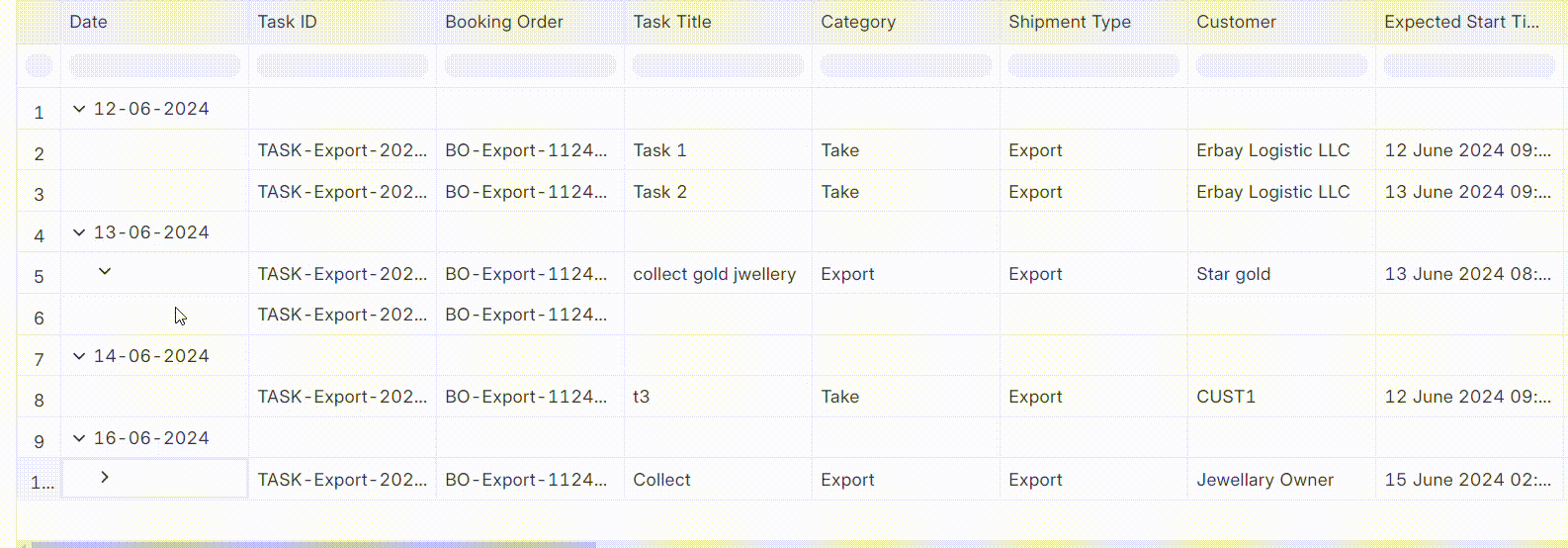
Task: Click the Task Title column header
Action: (672, 22)
